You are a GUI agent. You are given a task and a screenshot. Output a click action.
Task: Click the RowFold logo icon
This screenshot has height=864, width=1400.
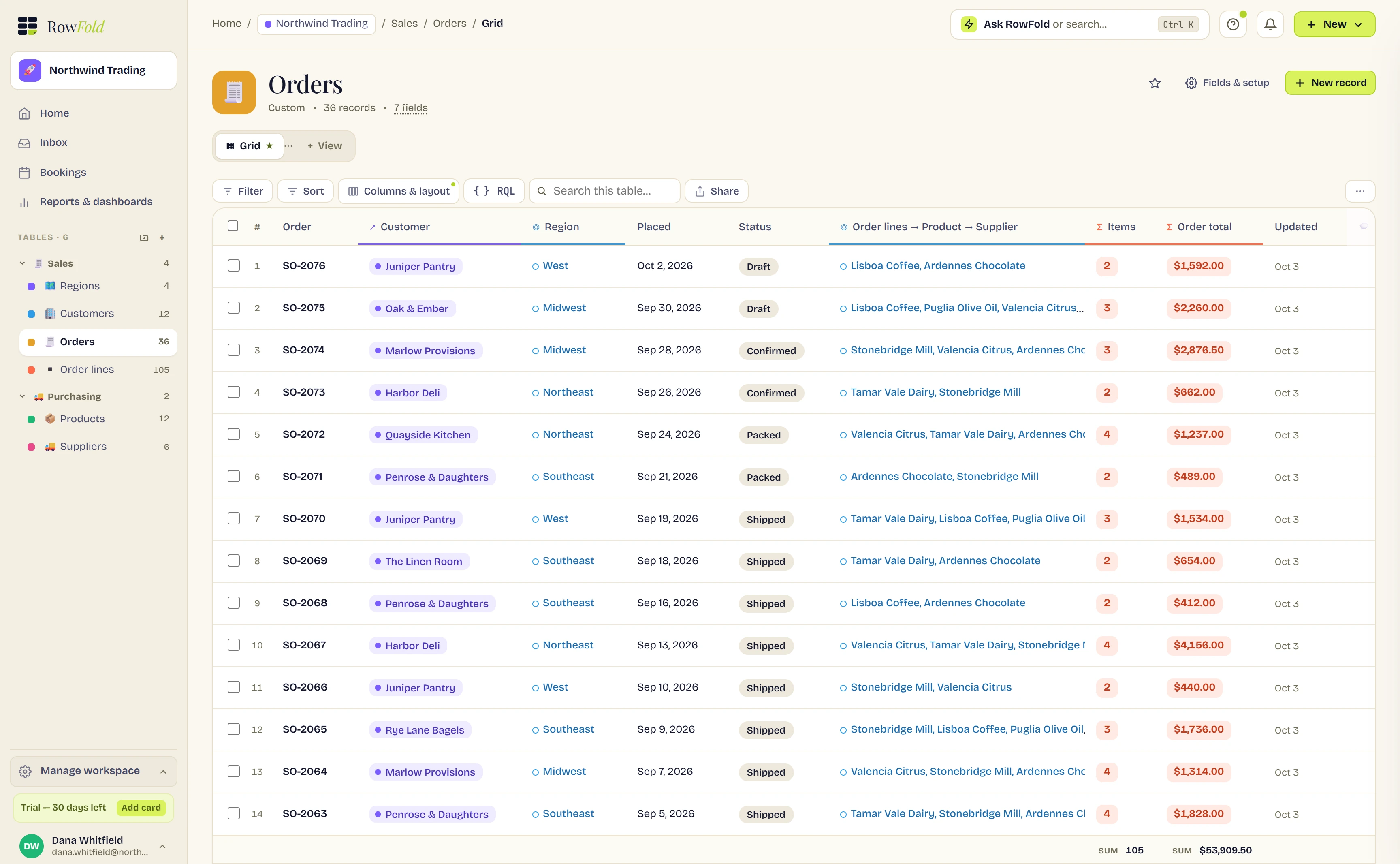28,26
